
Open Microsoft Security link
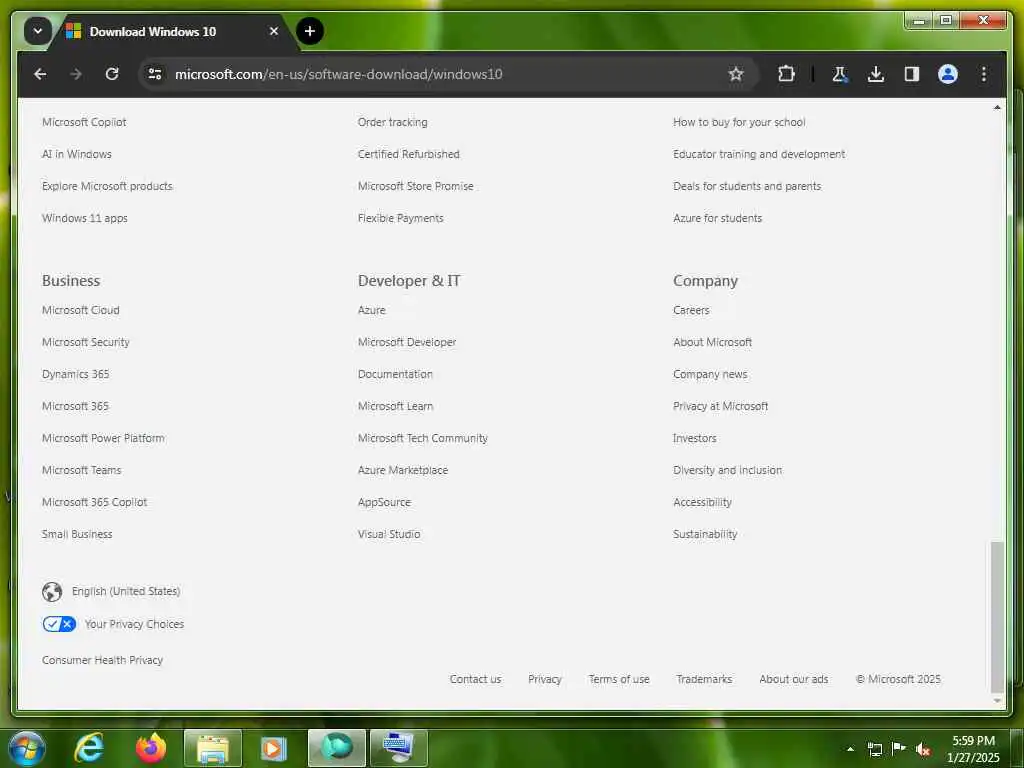click(86, 342)
